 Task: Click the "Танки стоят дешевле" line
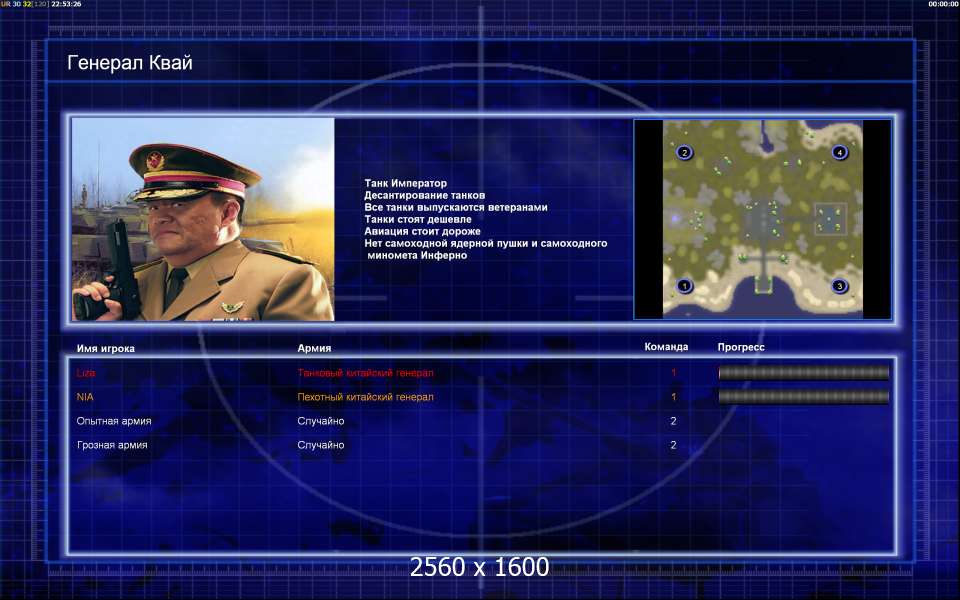pyautogui.click(x=418, y=219)
